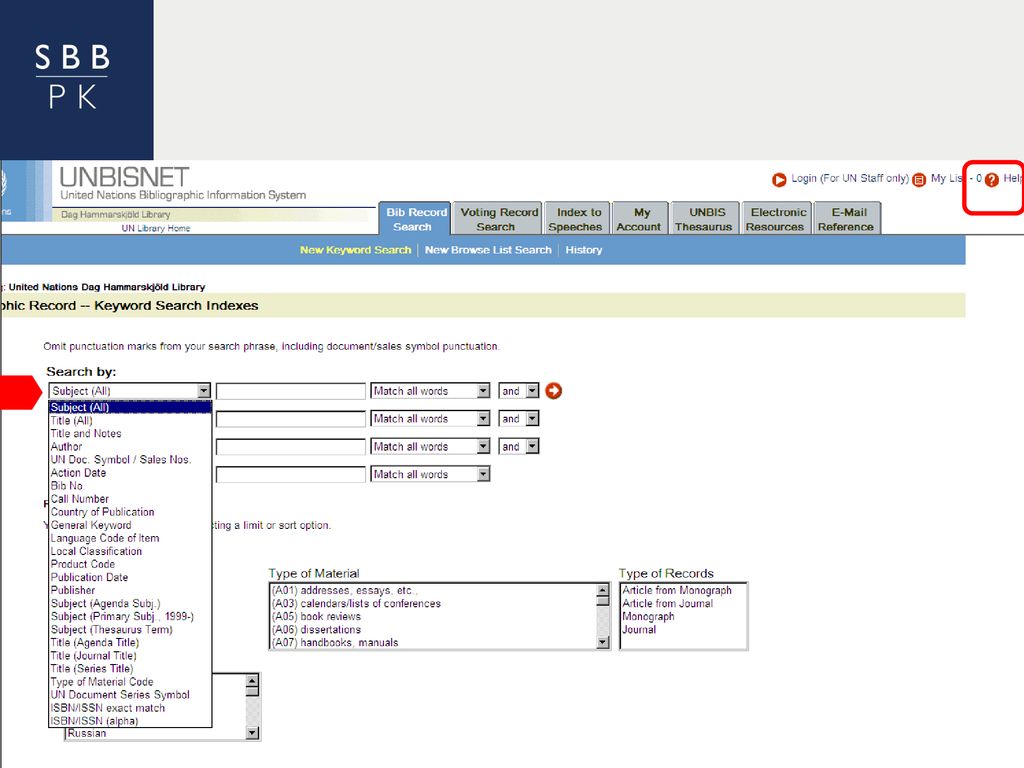Viewport: 1024px width, 768px height.
Task: Click up arrow of the language list scrollbar
Action: [x=252, y=681]
